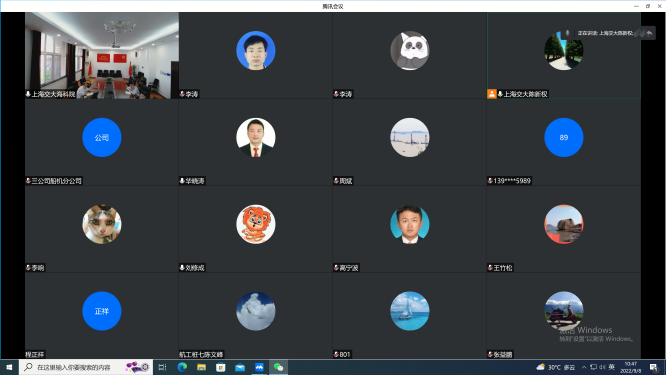Select the tree-lined path avatar of 上海交大陈新权
The image size is (666, 375).
[564, 51]
